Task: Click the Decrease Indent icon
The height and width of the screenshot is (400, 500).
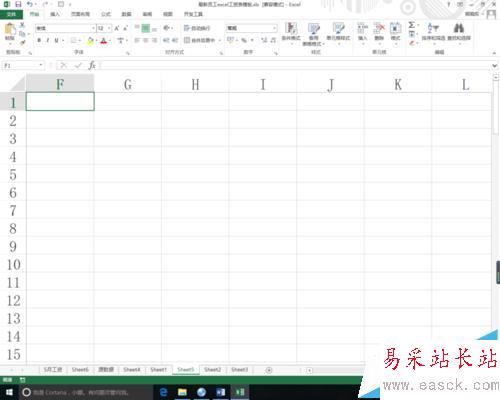Action: [x=166, y=40]
